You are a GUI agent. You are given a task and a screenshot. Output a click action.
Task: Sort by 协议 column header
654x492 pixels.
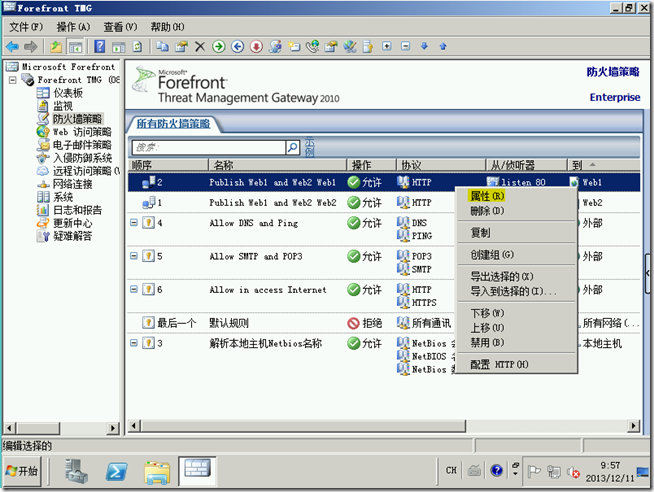point(440,165)
